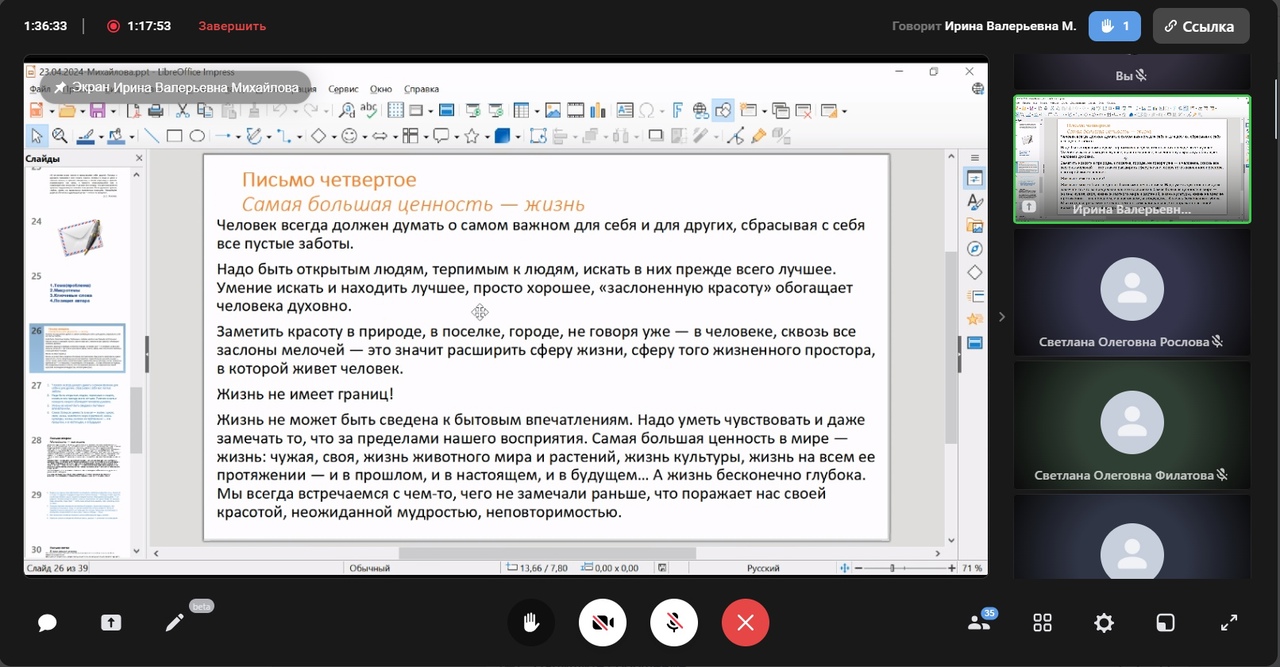Screen dimensions: 1280x667
Task: Click the share screen upload icon
Action: pos(111,623)
